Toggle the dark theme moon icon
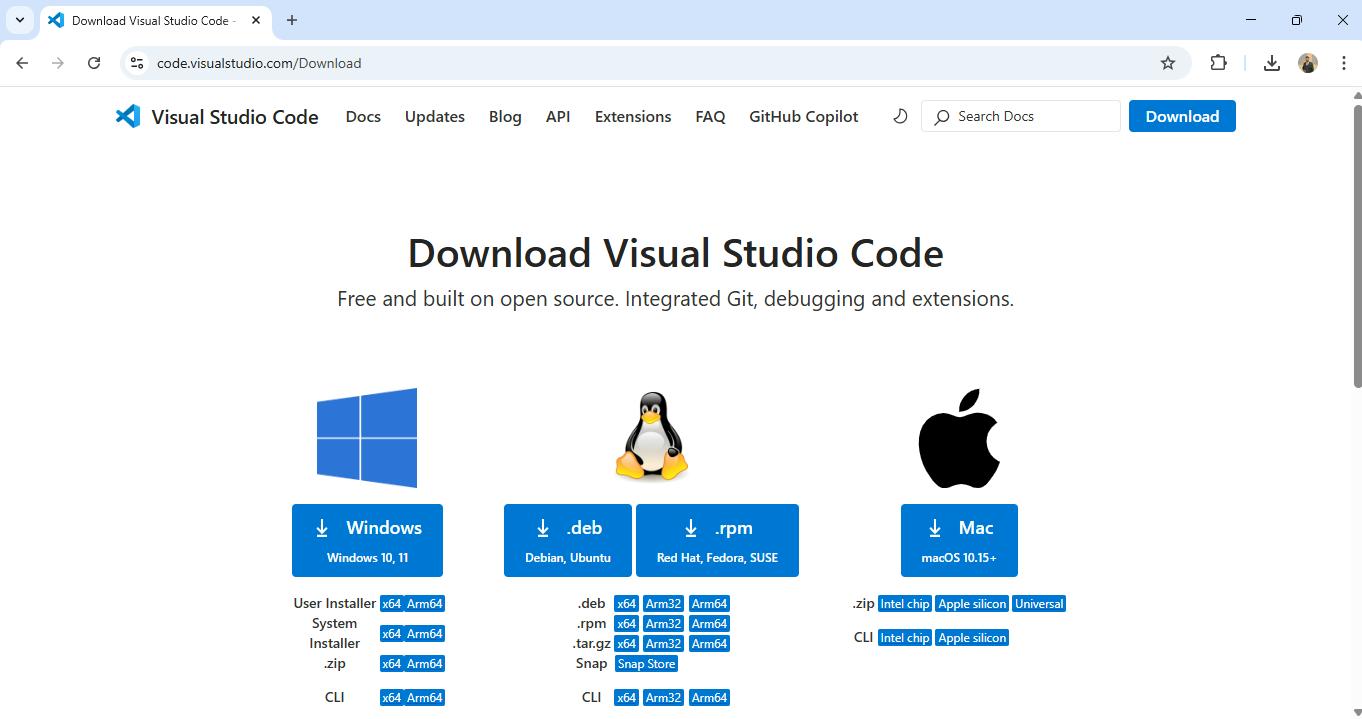Screen dimensions: 1362x719 (900, 116)
